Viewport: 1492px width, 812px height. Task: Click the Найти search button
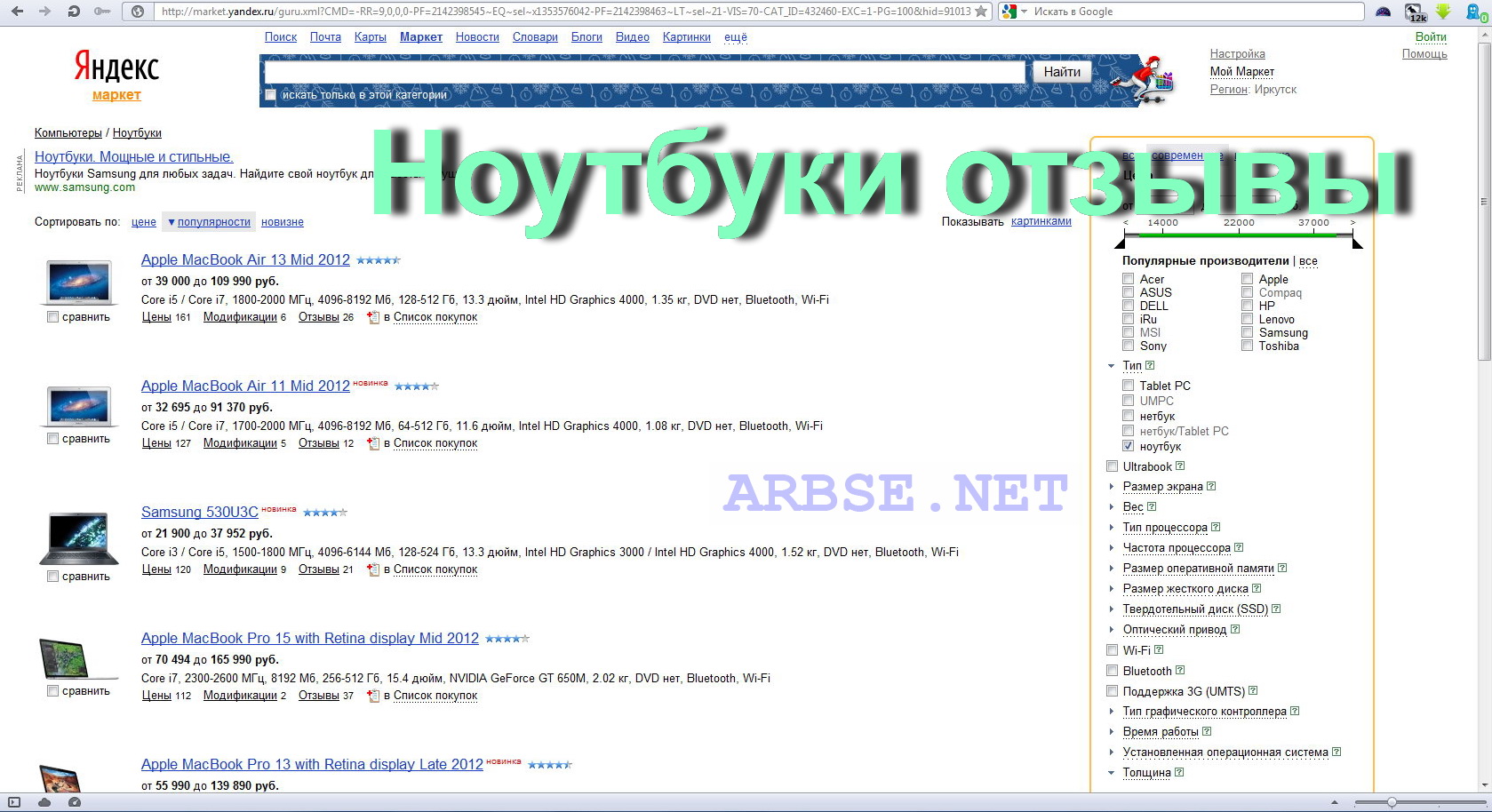click(1062, 72)
